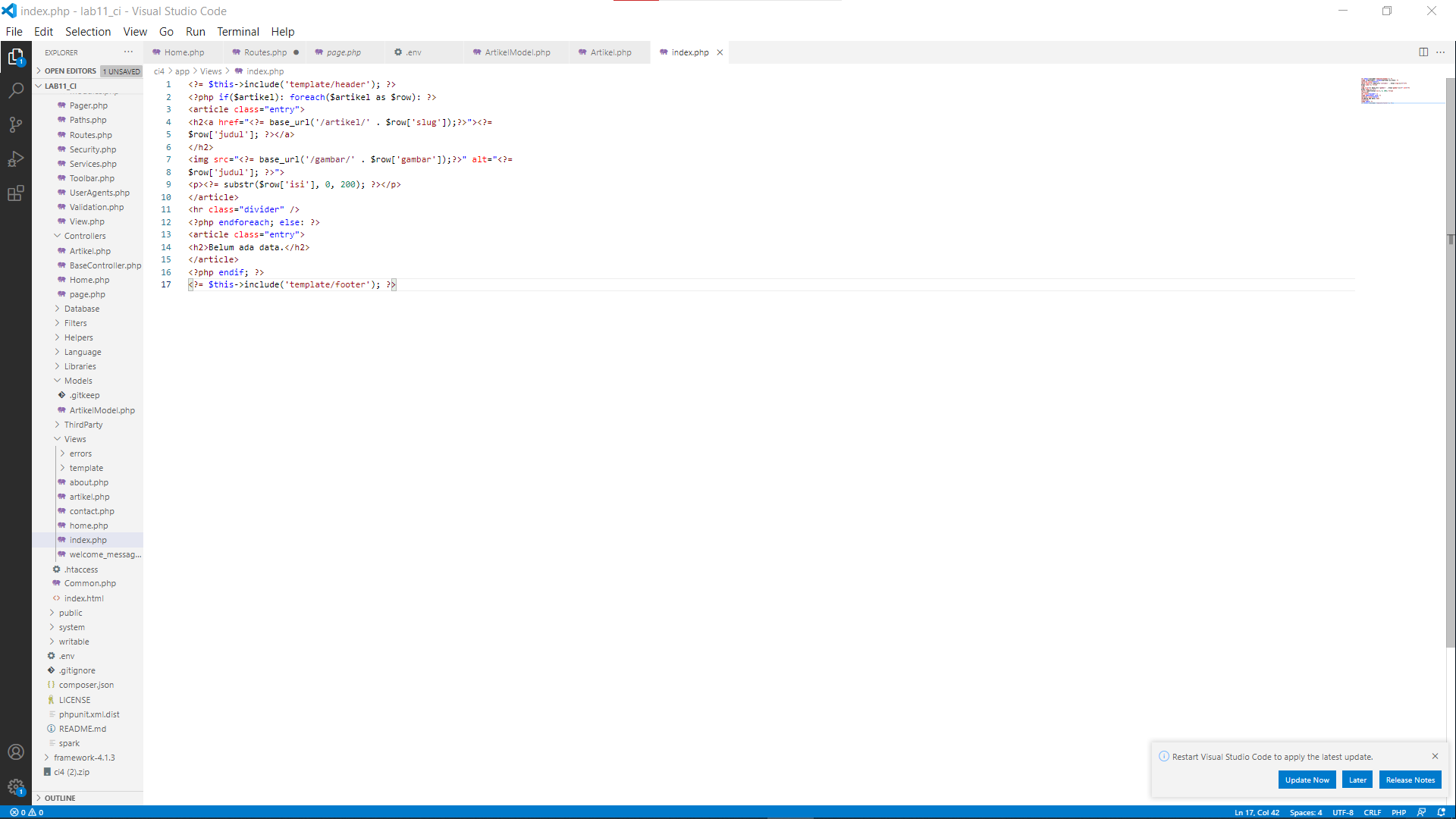Click the Release Notes button
The image size is (1456, 819).
tap(1410, 779)
